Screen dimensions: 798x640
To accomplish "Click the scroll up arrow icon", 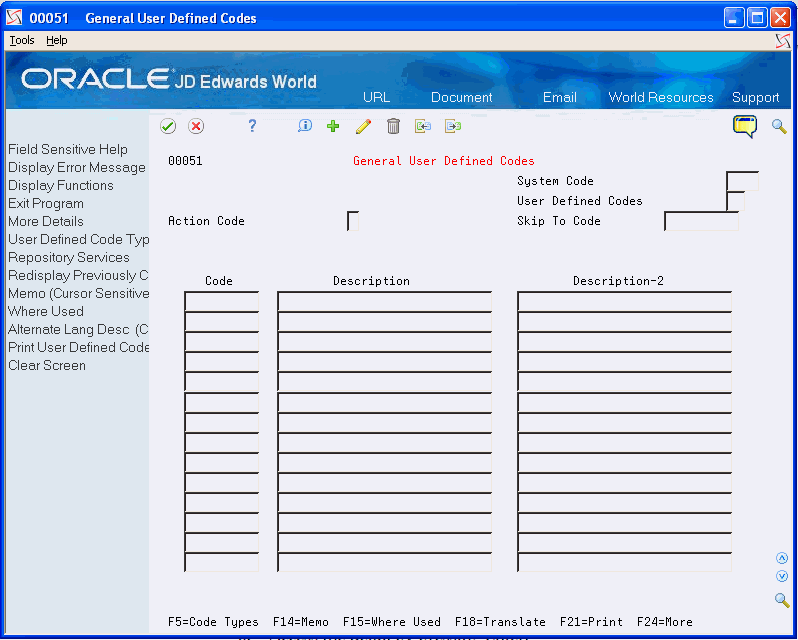I will coord(782,559).
